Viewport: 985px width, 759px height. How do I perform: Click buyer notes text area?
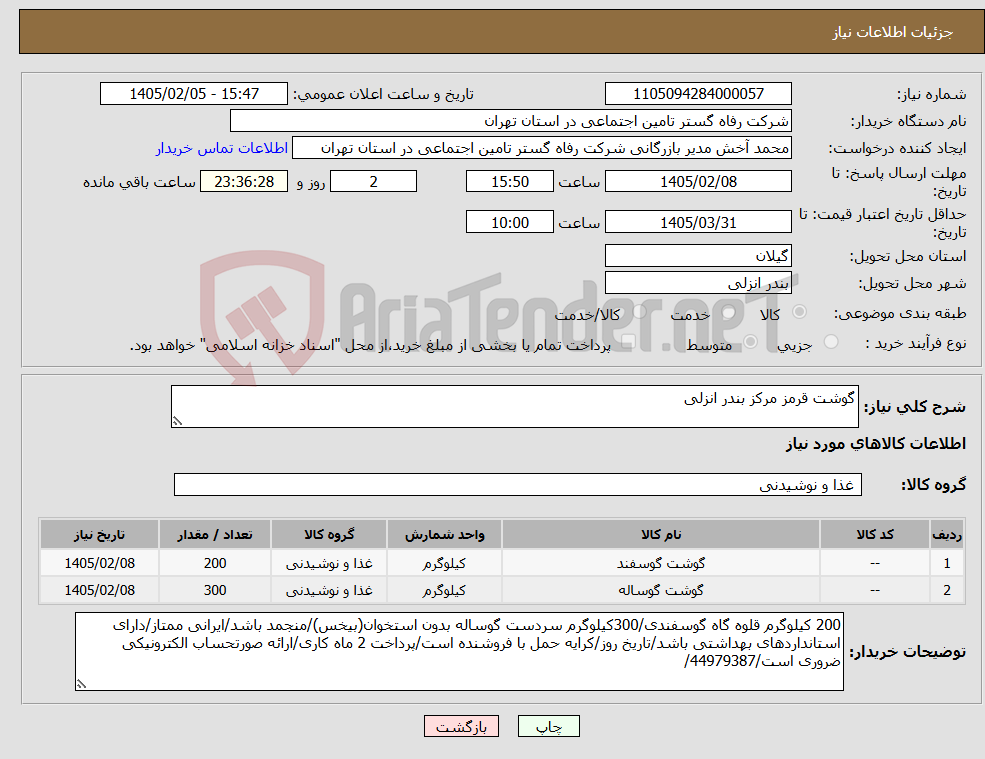tap(459, 652)
